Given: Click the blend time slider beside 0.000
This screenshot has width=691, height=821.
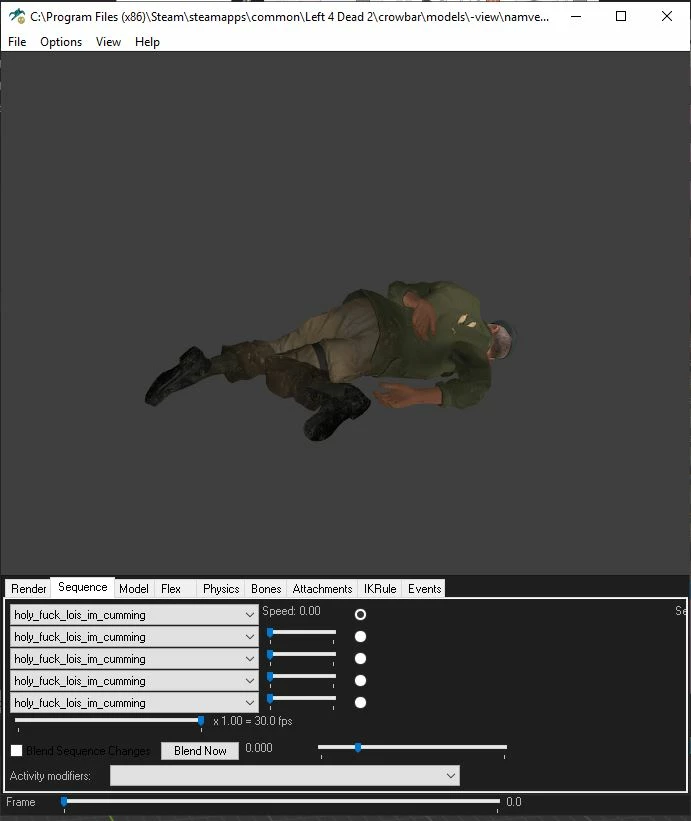Looking at the screenshot, I should point(413,747).
